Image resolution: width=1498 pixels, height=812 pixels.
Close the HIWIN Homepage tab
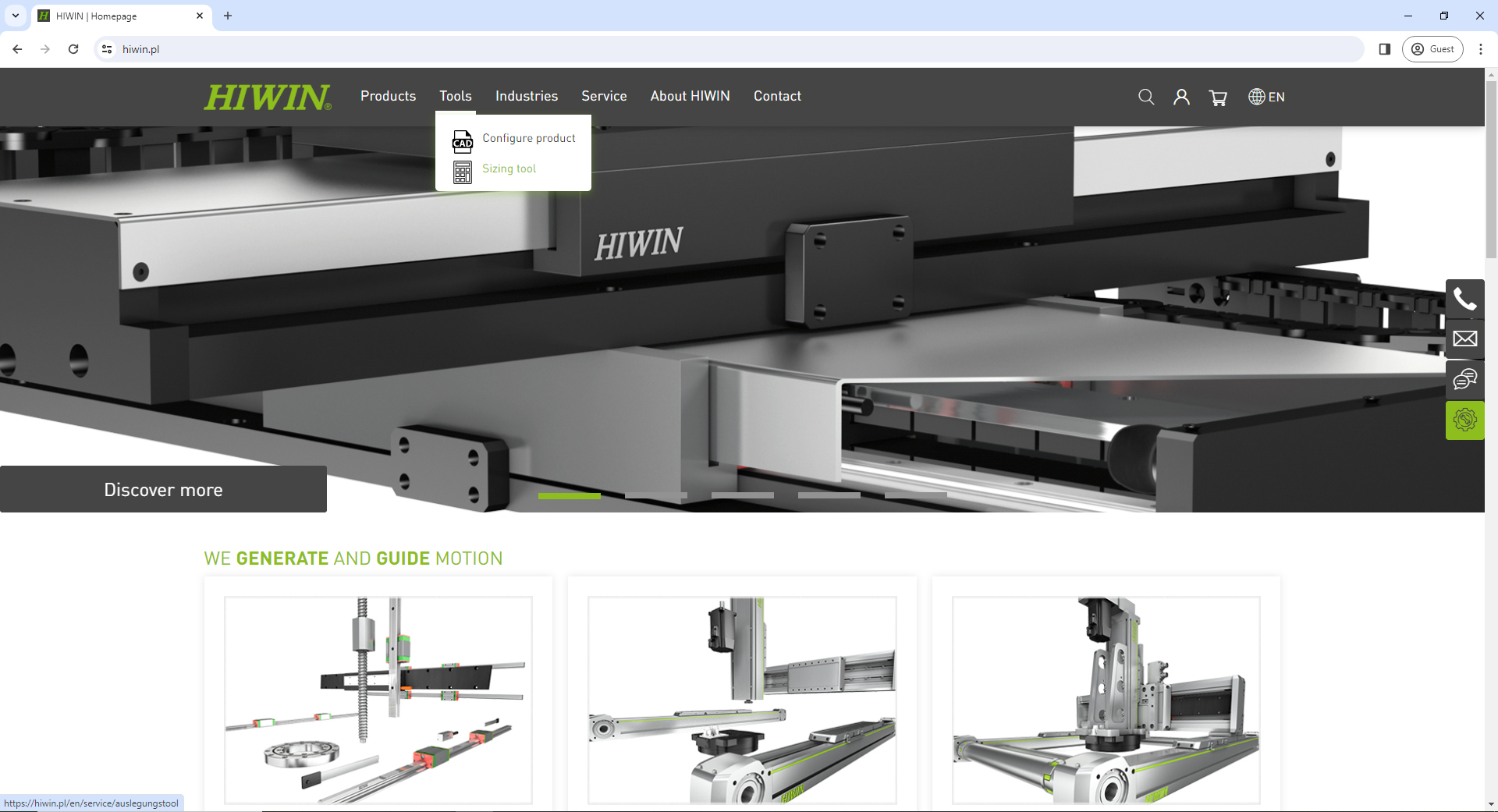pos(200,16)
